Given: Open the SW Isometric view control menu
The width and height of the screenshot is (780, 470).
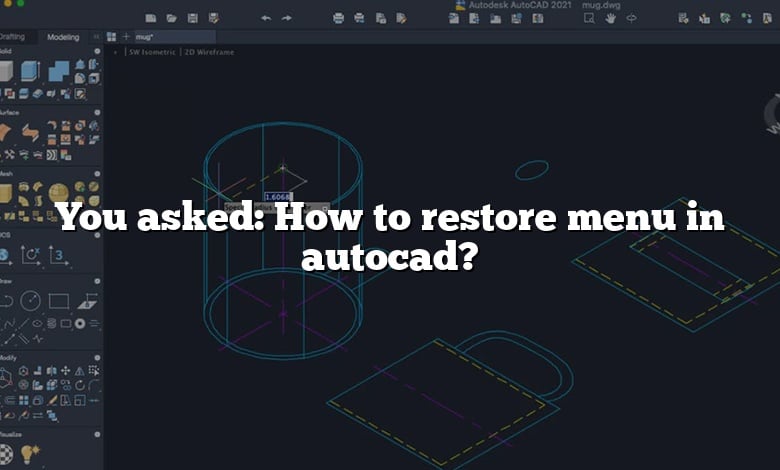Looking at the screenshot, I should tap(152, 52).
